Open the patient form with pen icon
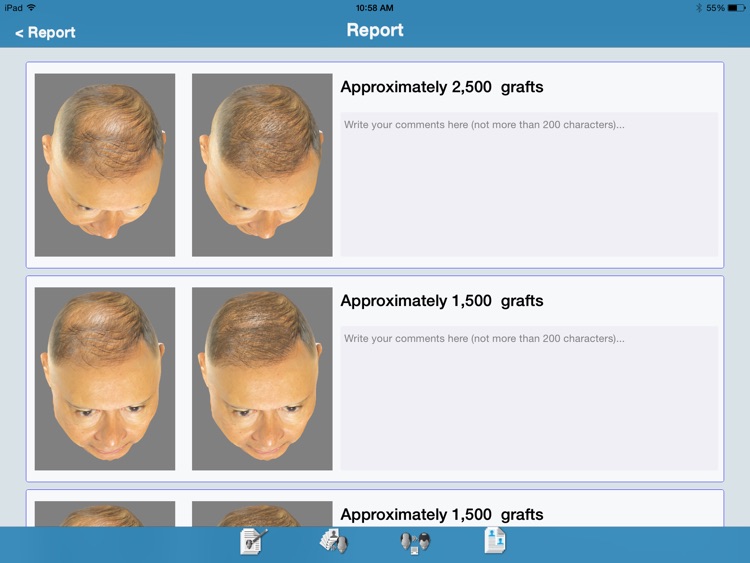 (253, 541)
